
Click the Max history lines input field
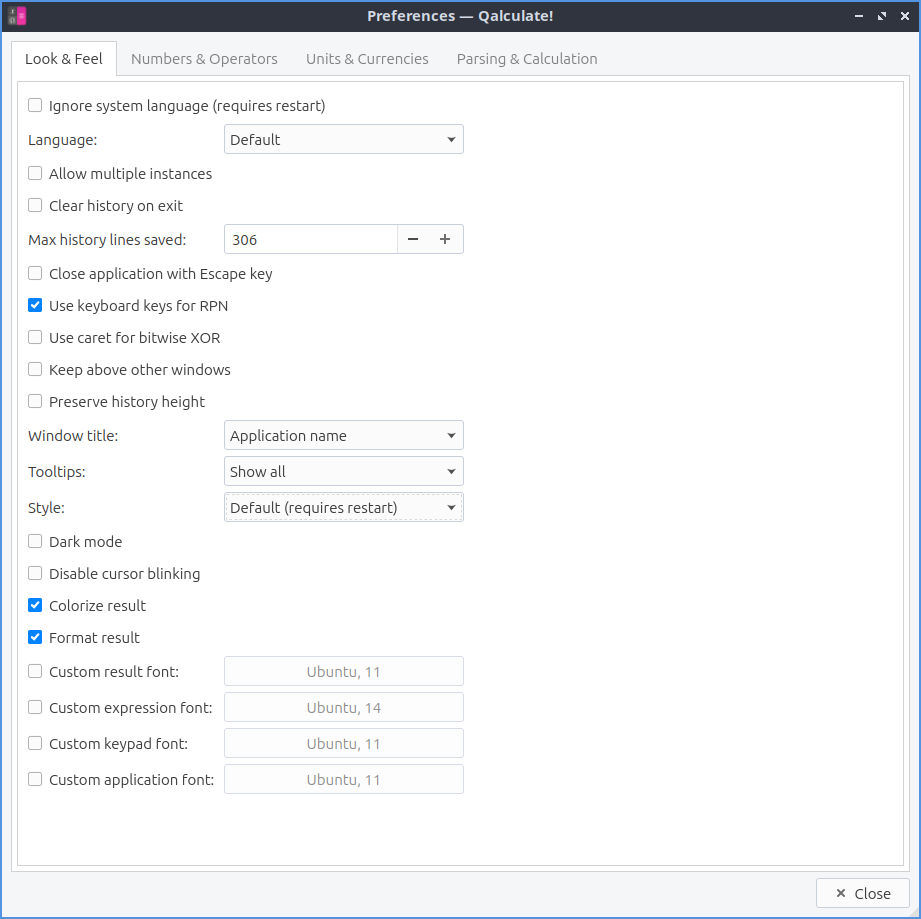click(x=311, y=240)
